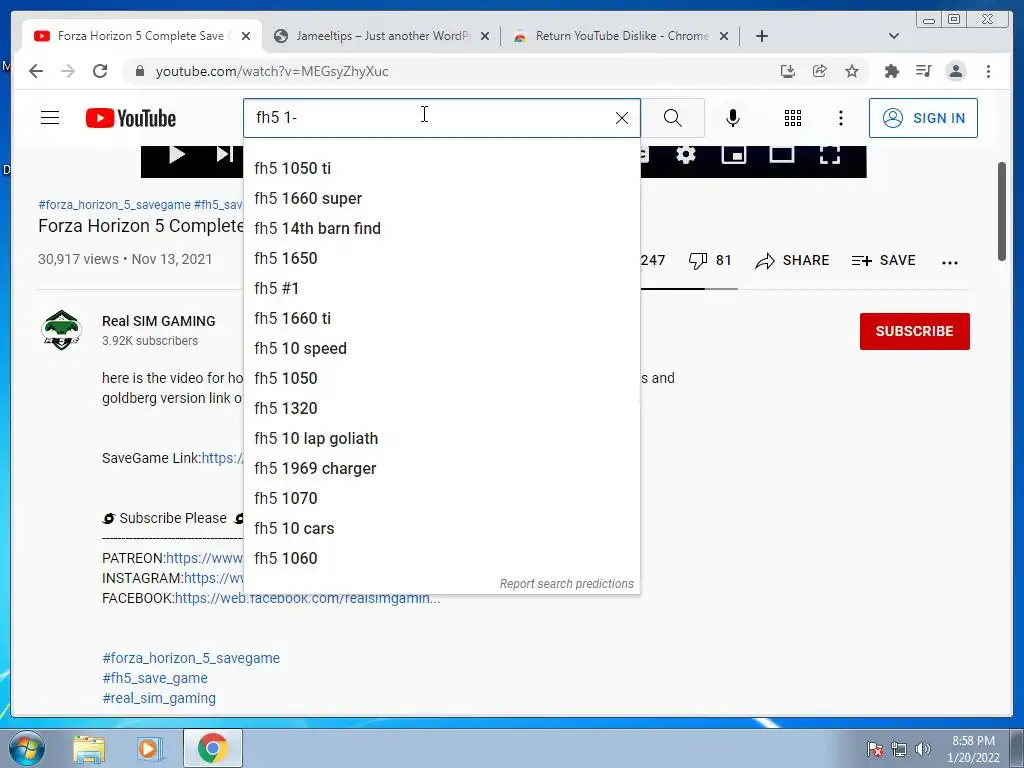Pick suggestion 'fh5 1969 charger'
The width and height of the screenshot is (1024, 768).
441,469
